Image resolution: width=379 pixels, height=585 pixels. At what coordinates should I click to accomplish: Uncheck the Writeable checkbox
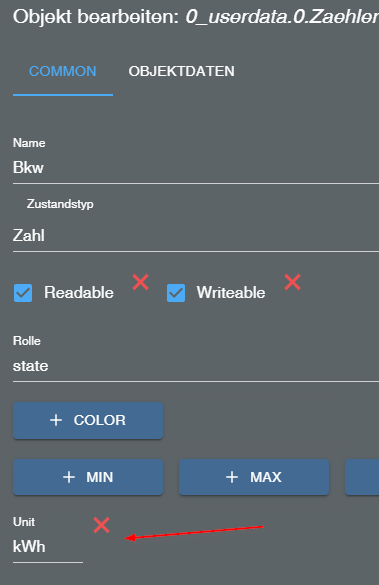point(176,293)
